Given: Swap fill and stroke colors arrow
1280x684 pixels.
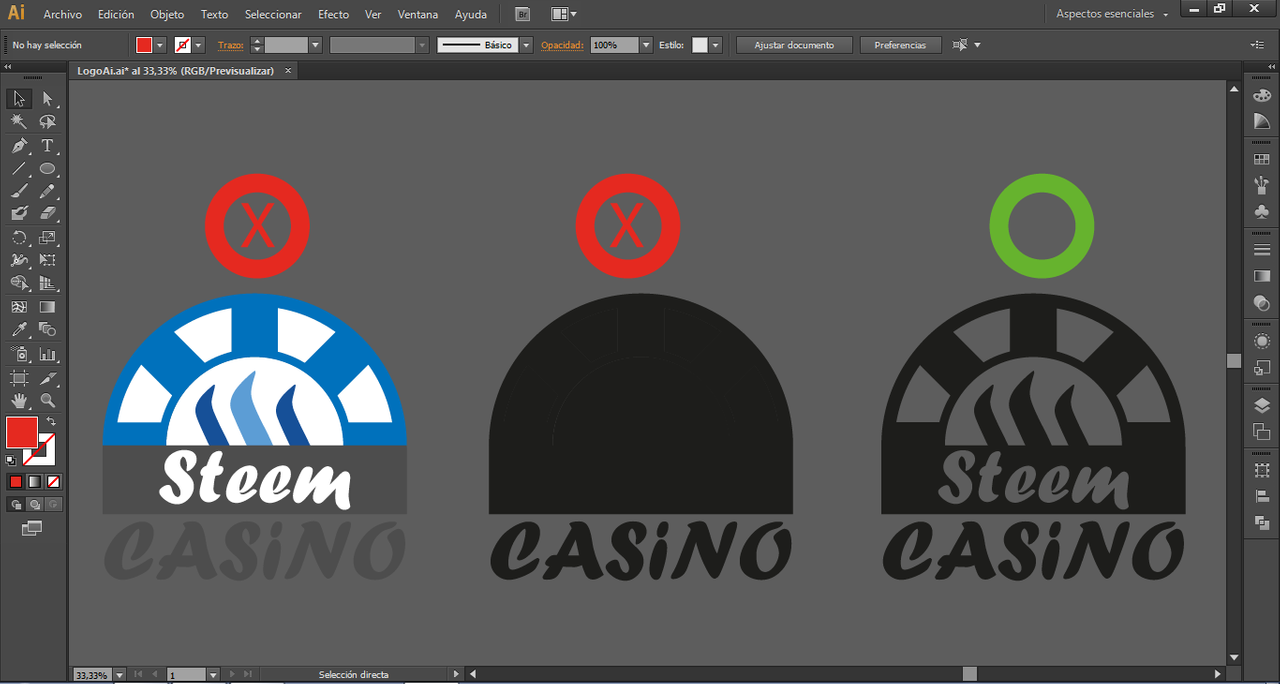Looking at the screenshot, I should point(51,422).
